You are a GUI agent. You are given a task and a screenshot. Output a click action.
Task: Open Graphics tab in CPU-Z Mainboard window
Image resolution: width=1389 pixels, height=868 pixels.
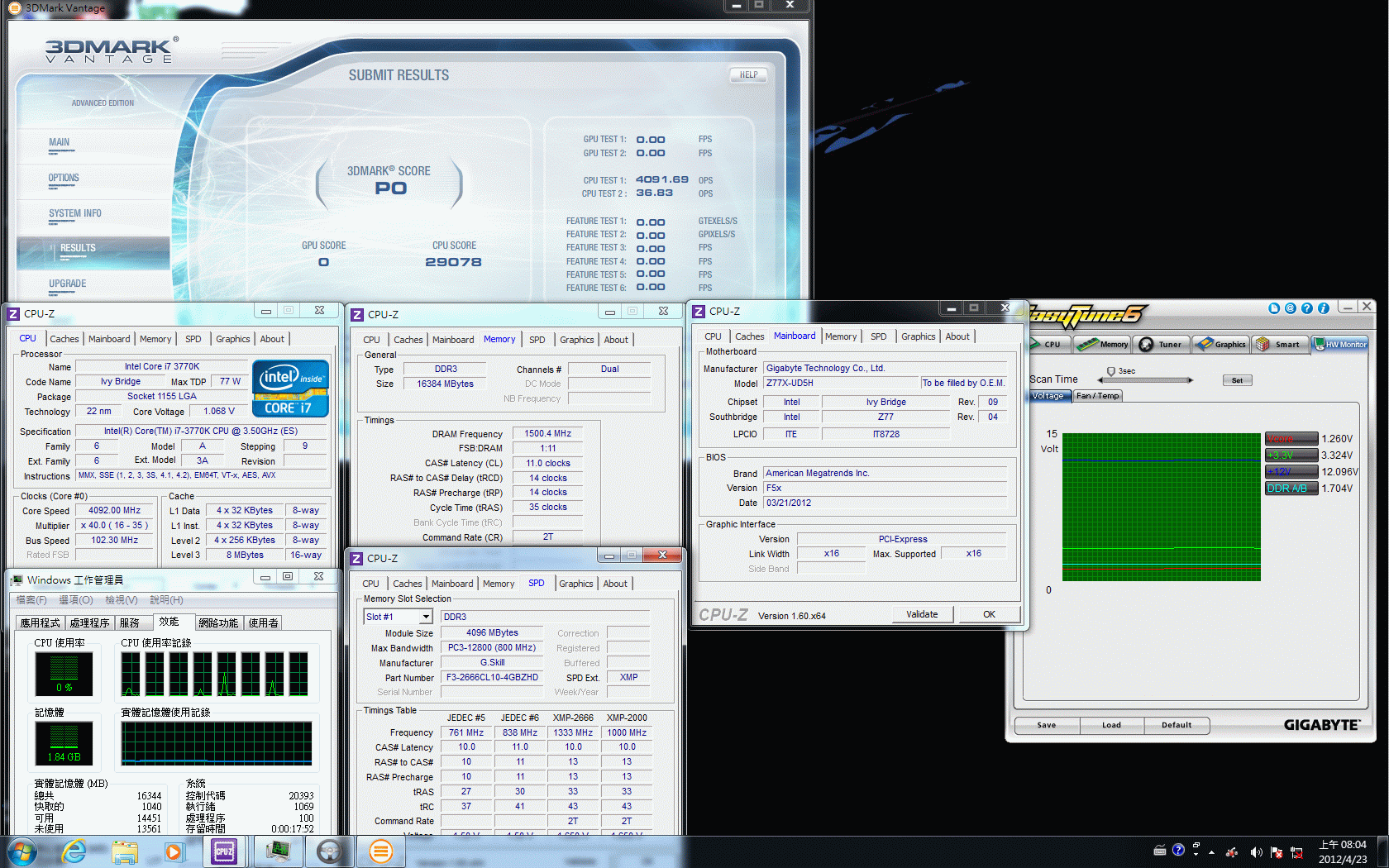click(x=919, y=336)
